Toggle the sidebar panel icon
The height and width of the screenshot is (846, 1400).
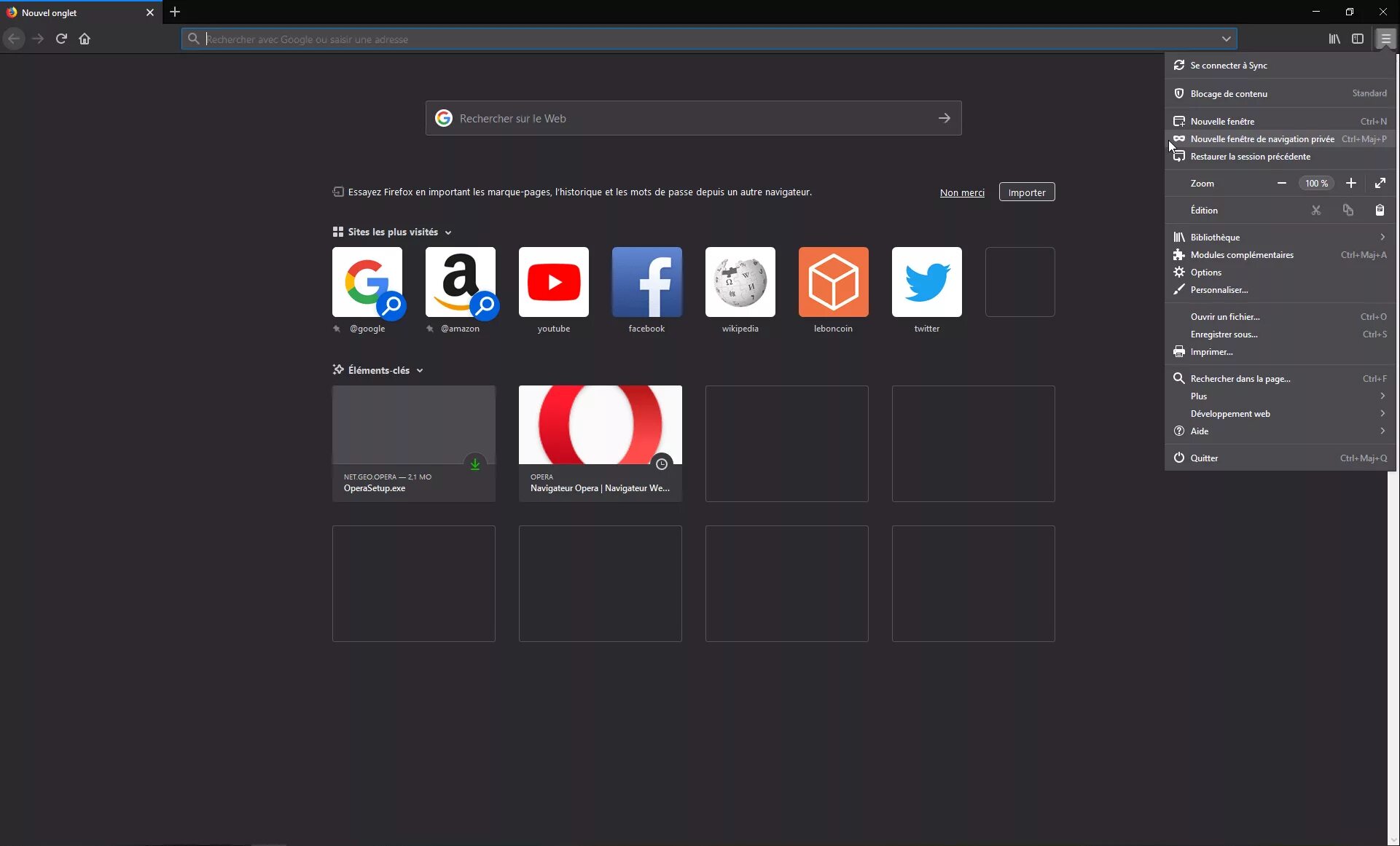click(1357, 39)
